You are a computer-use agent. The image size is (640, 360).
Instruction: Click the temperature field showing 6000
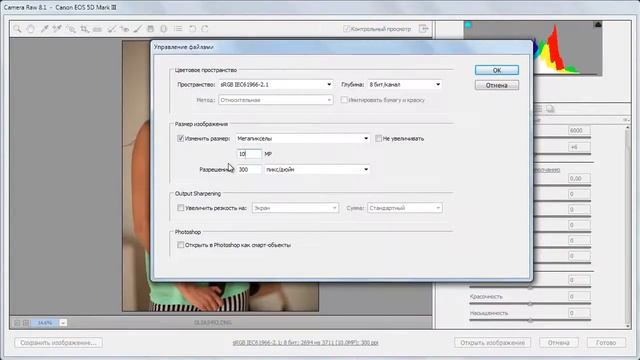pyautogui.click(x=579, y=131)
